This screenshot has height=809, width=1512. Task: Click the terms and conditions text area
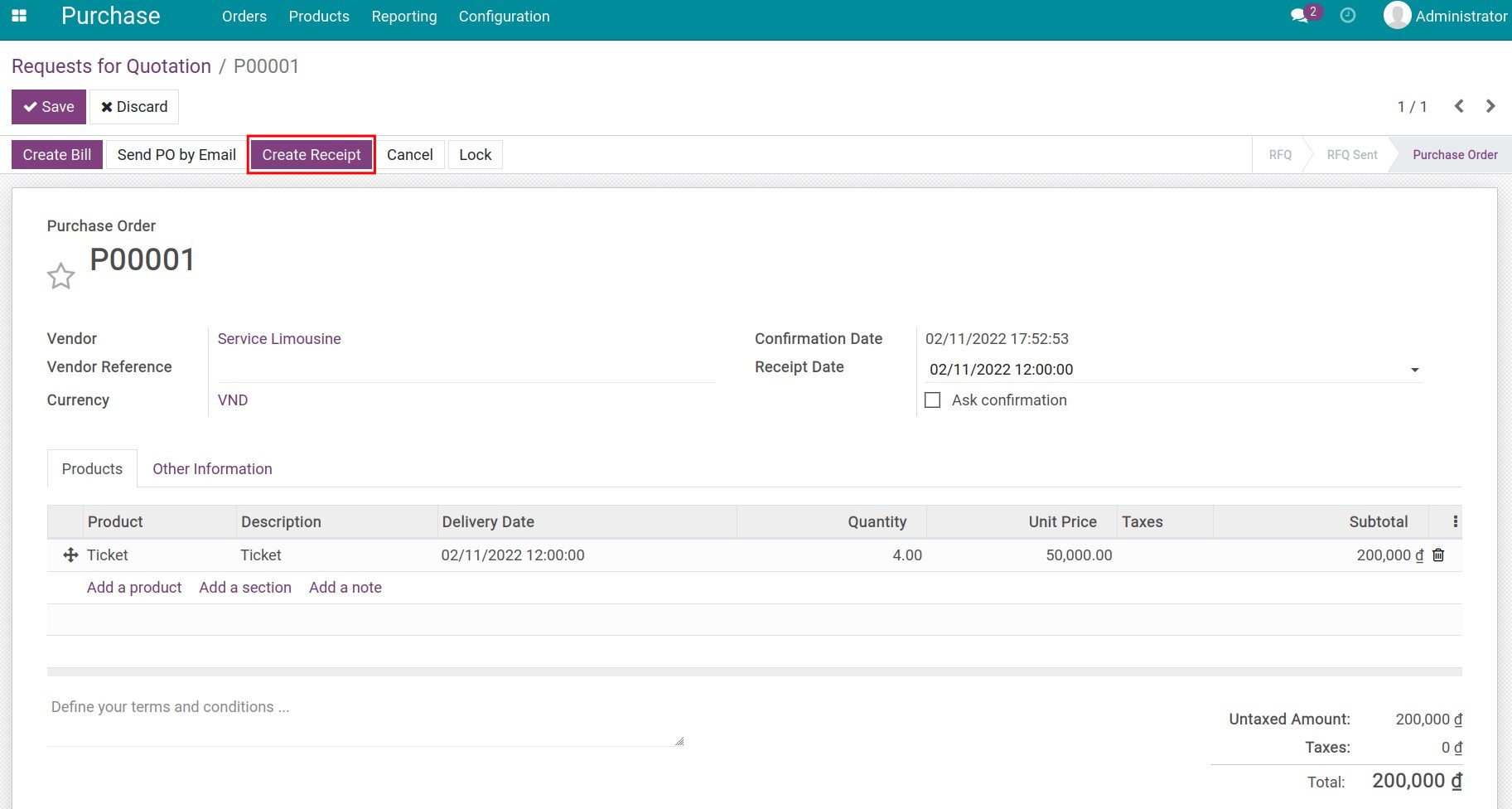point(365,719)
